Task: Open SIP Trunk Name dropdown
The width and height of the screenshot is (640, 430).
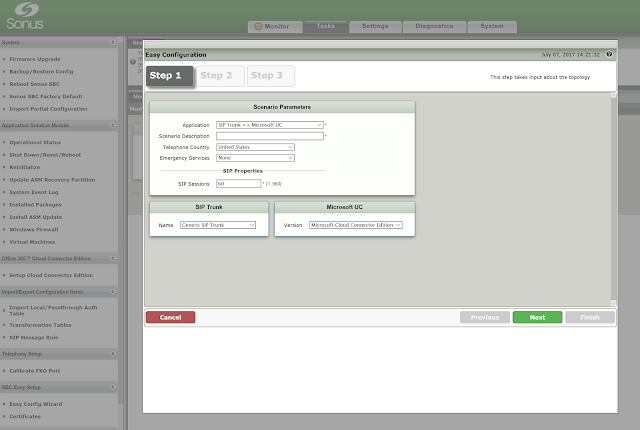Action: coord(218,225)
